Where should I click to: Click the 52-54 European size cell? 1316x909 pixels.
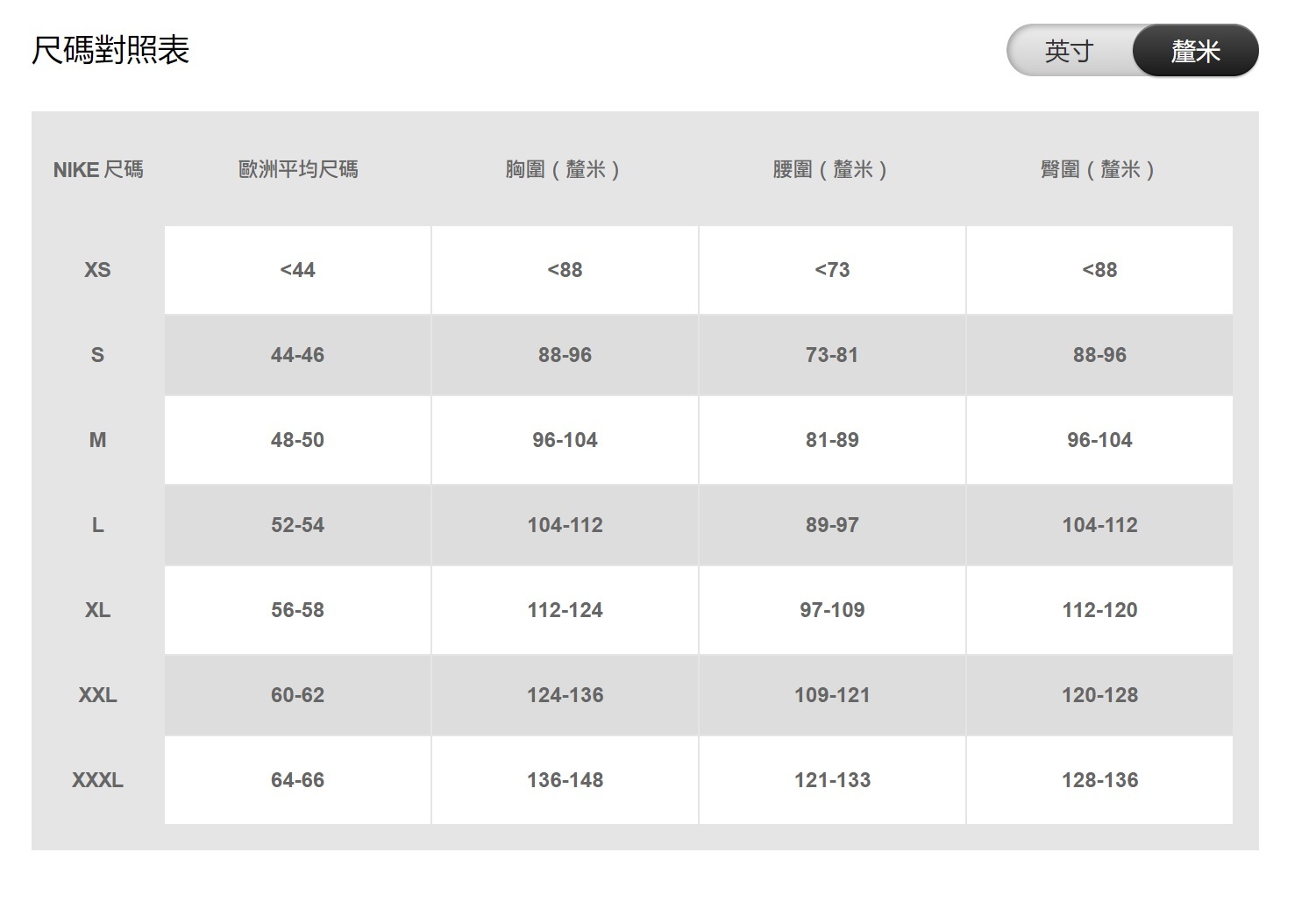tap(298, 525)
